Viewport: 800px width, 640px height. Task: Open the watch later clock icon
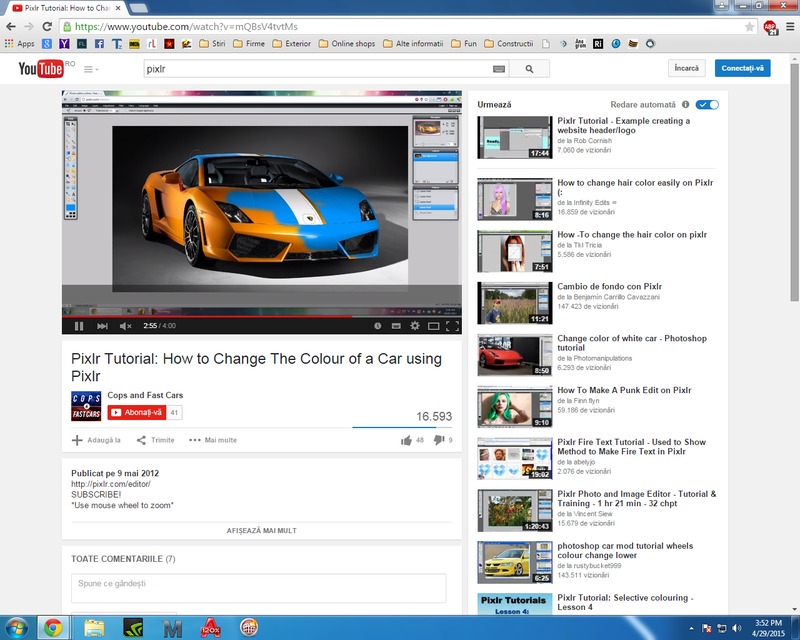pos(378,326)
